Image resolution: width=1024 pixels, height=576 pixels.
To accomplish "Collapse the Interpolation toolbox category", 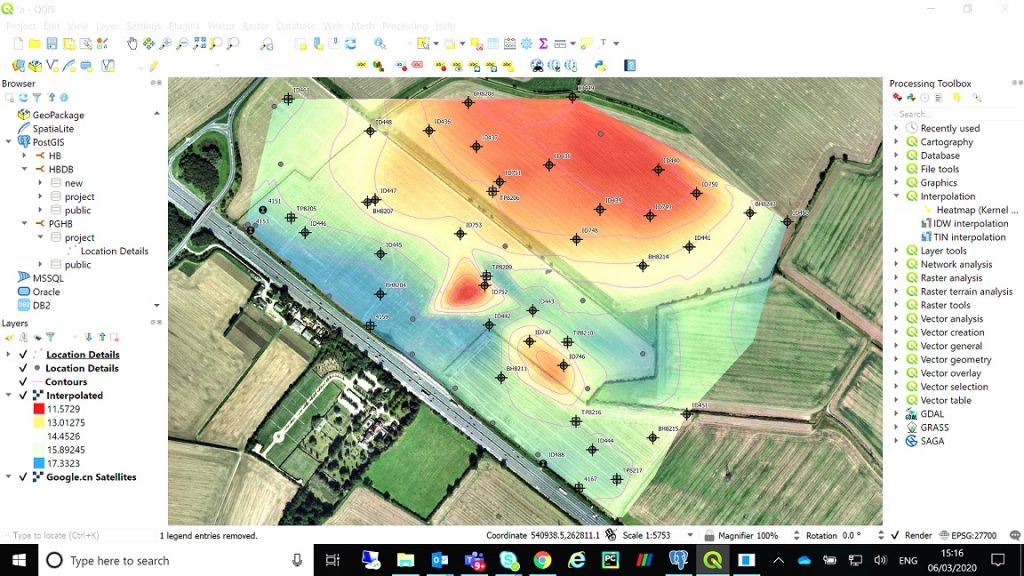I will tap(897, 196).
